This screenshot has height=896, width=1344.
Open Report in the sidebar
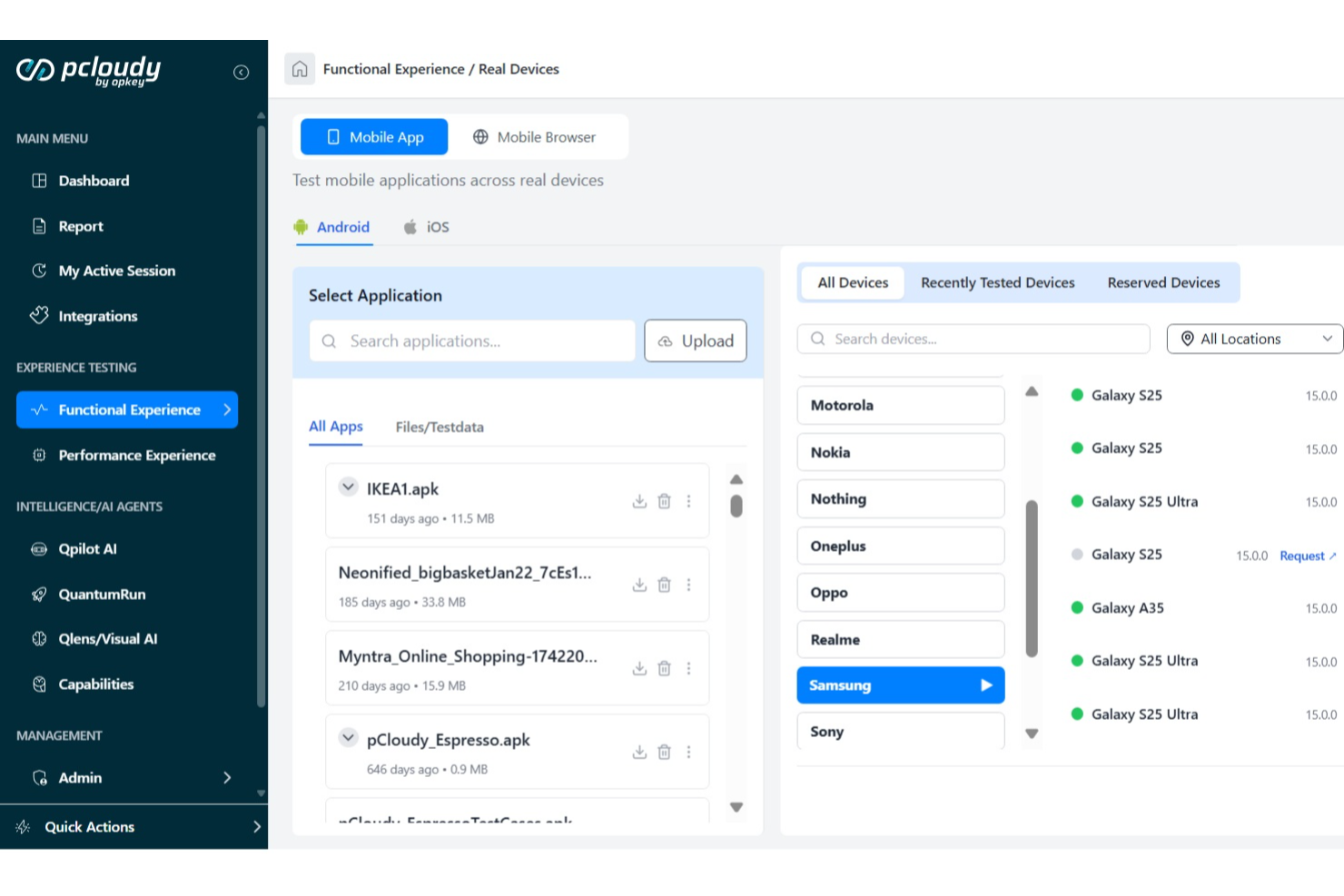click(81, 226)
